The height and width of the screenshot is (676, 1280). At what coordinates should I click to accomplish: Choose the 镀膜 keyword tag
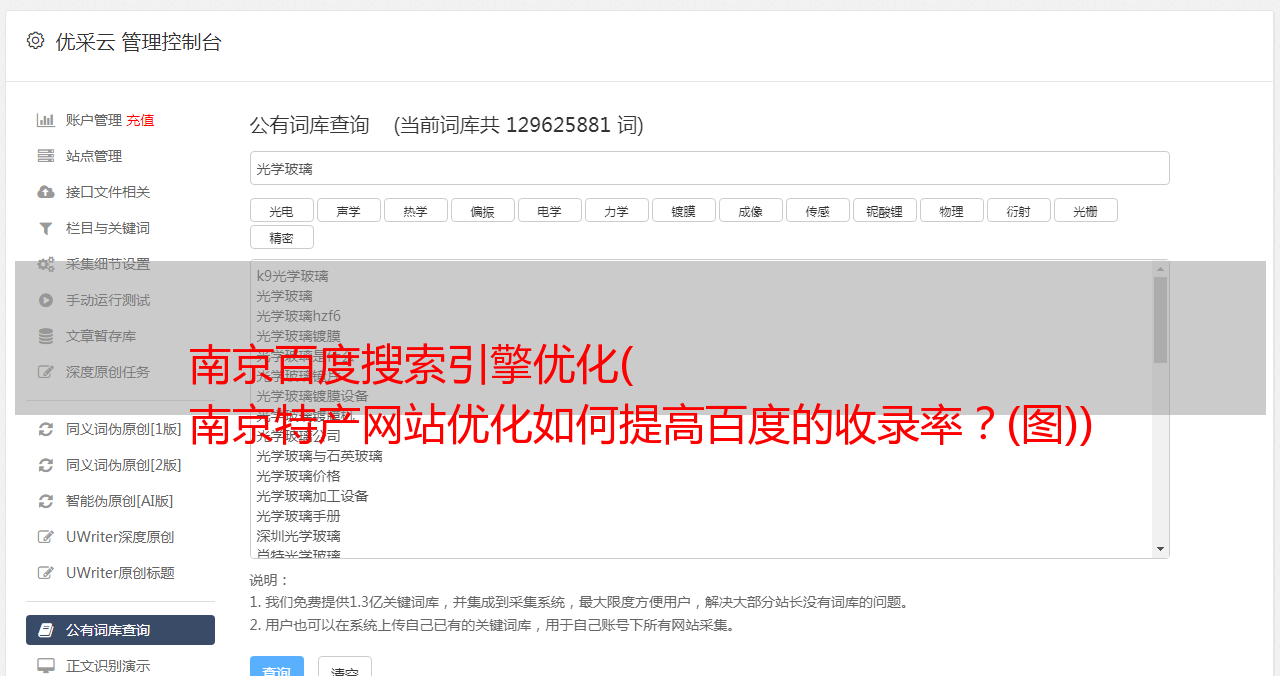coord(684,210)
